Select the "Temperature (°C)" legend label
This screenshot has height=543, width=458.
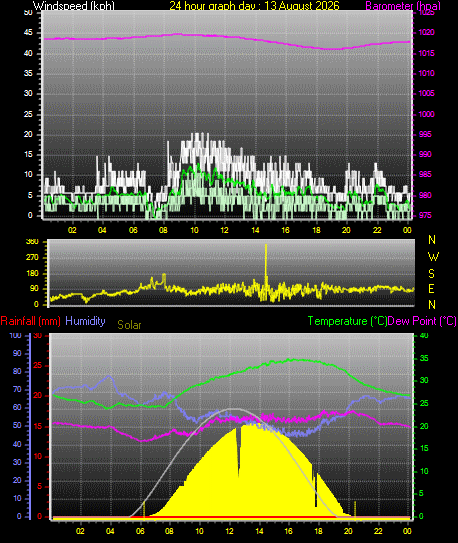pyautogui.click(x=347, y=321)
